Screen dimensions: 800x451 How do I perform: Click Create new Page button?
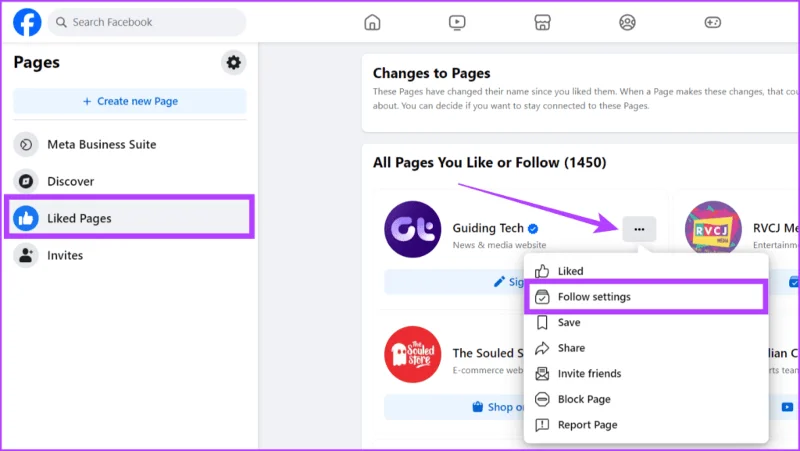[130, 101]
